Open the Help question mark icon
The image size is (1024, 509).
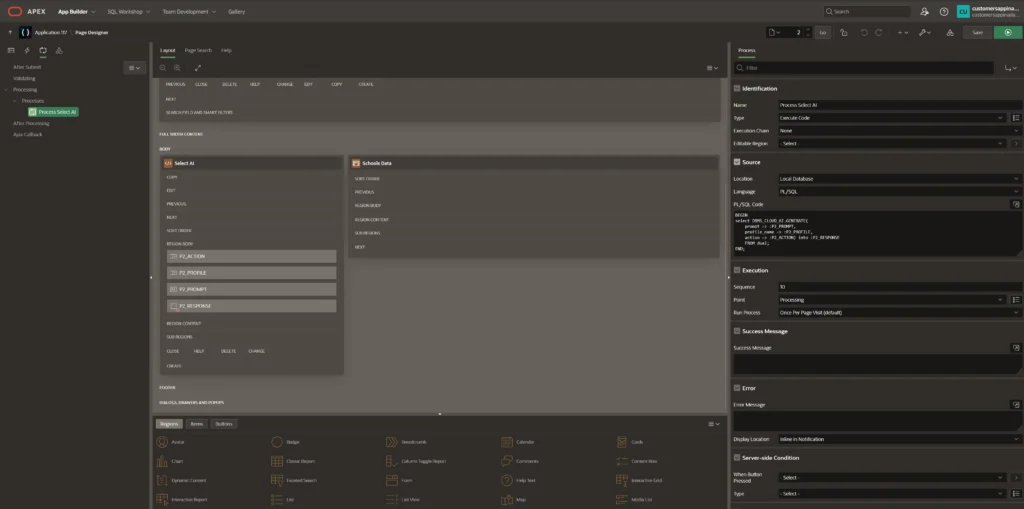[943, 11]
